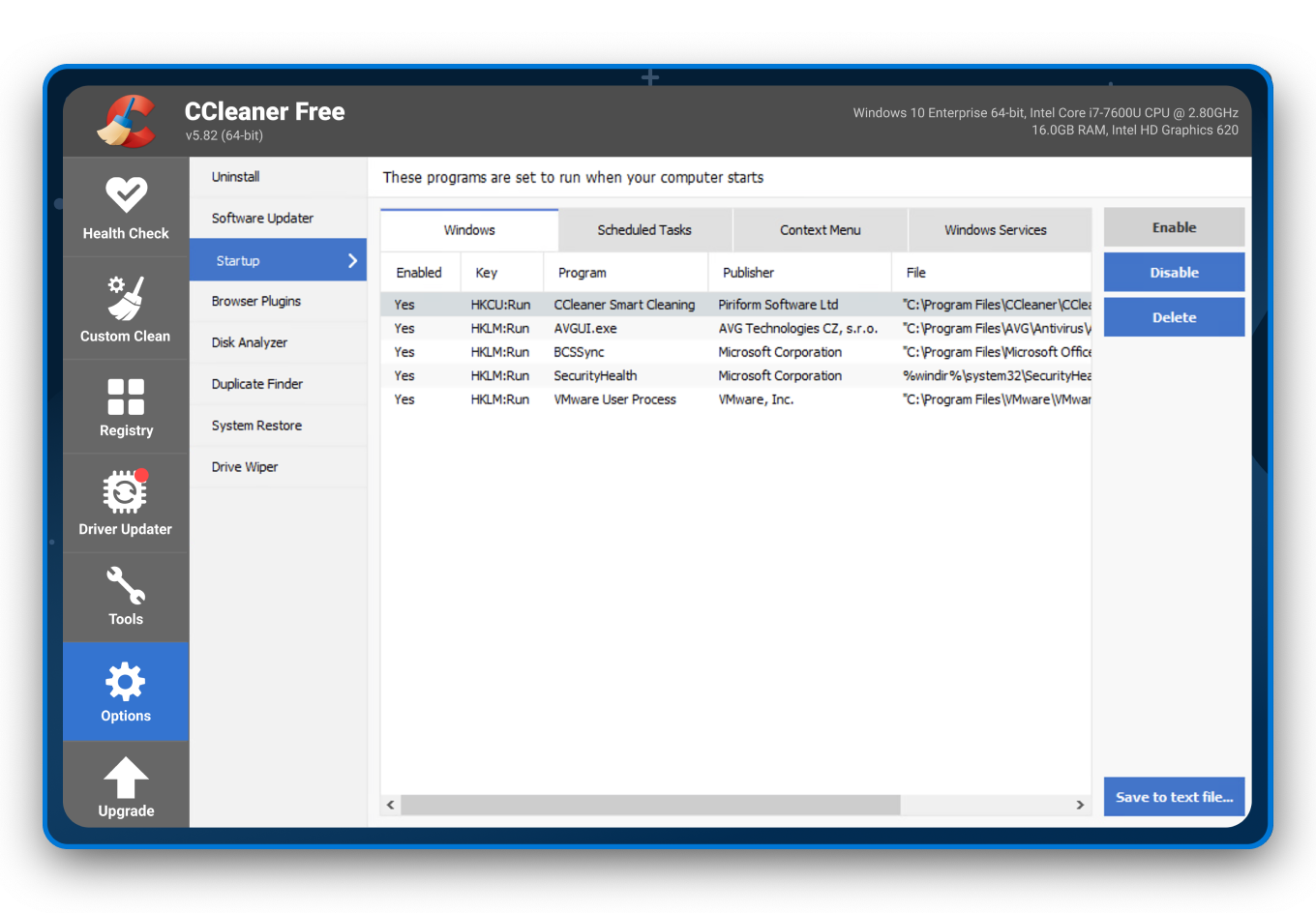Open the Health Check section

coord(126,207)
